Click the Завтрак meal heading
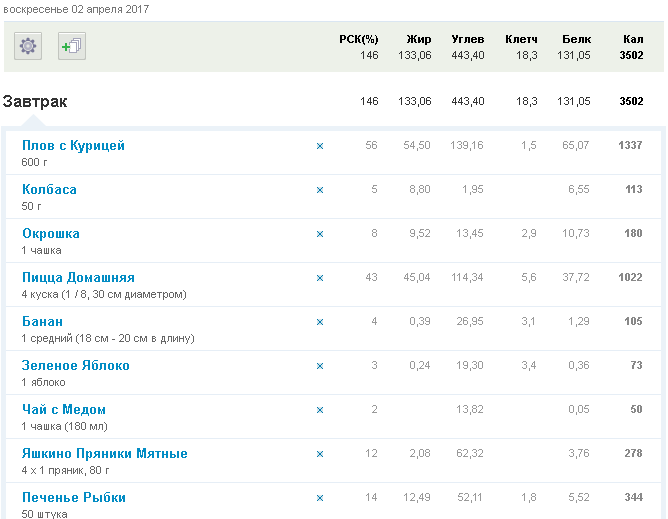The height and width of the screenshot is (519, 668). (35, 101)
